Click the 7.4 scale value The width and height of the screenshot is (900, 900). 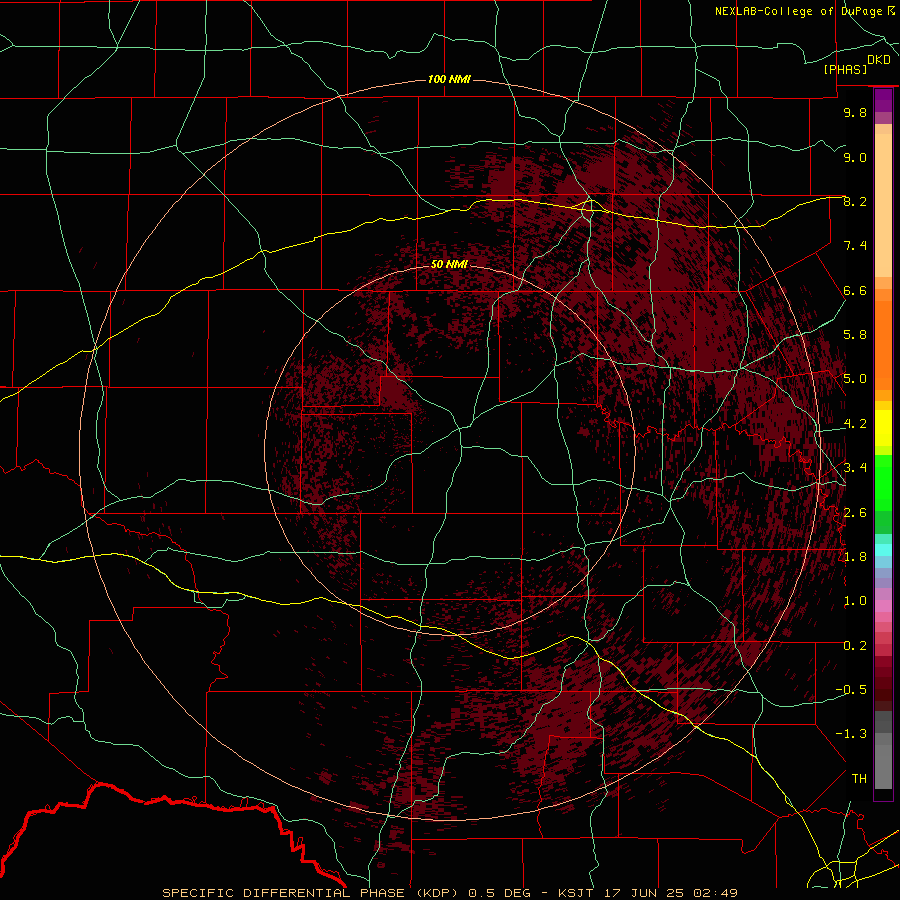pyautogui.click(x=855, y=246)
